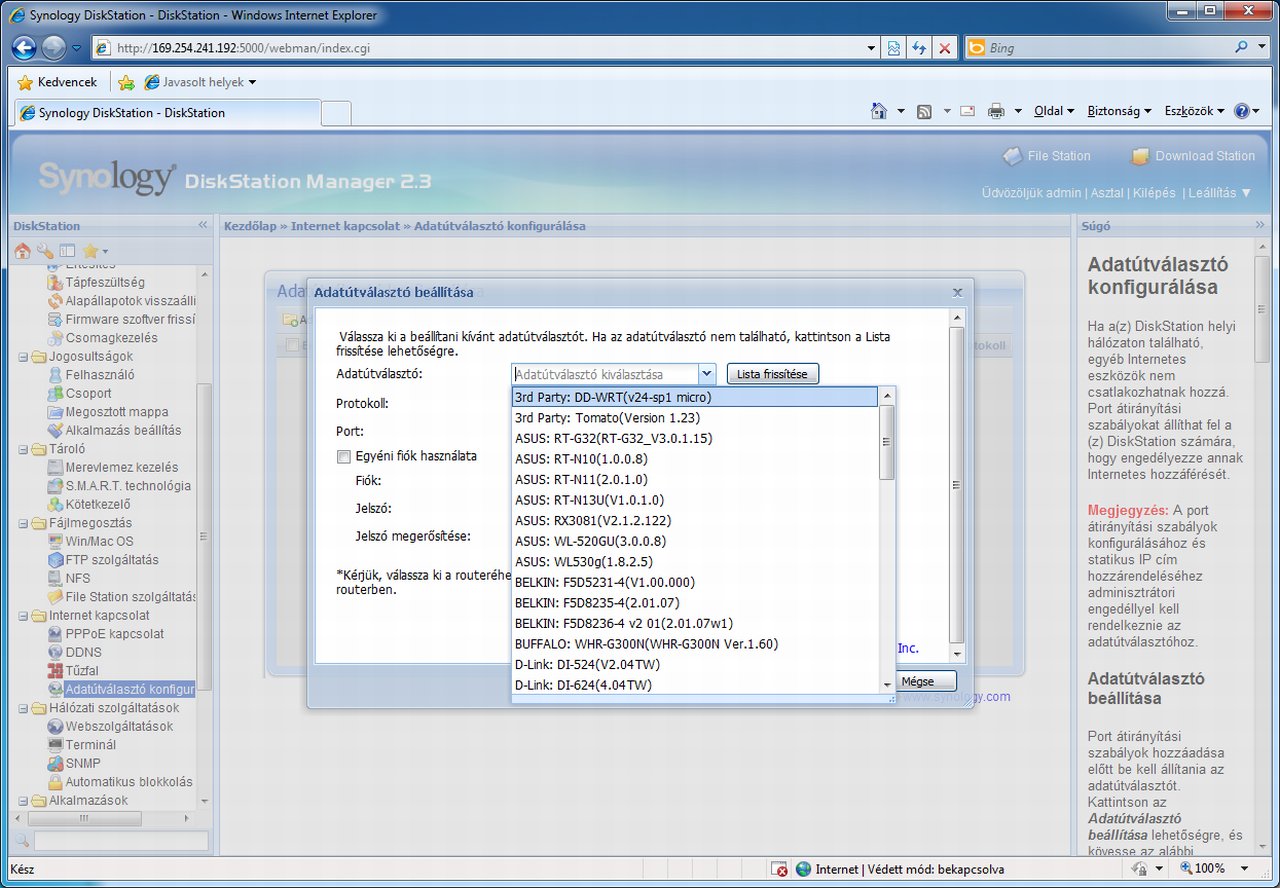Click the Automatikus blokkolás lock icon
This screenshot has width=1280, height=888.
(x=57, y=782)
